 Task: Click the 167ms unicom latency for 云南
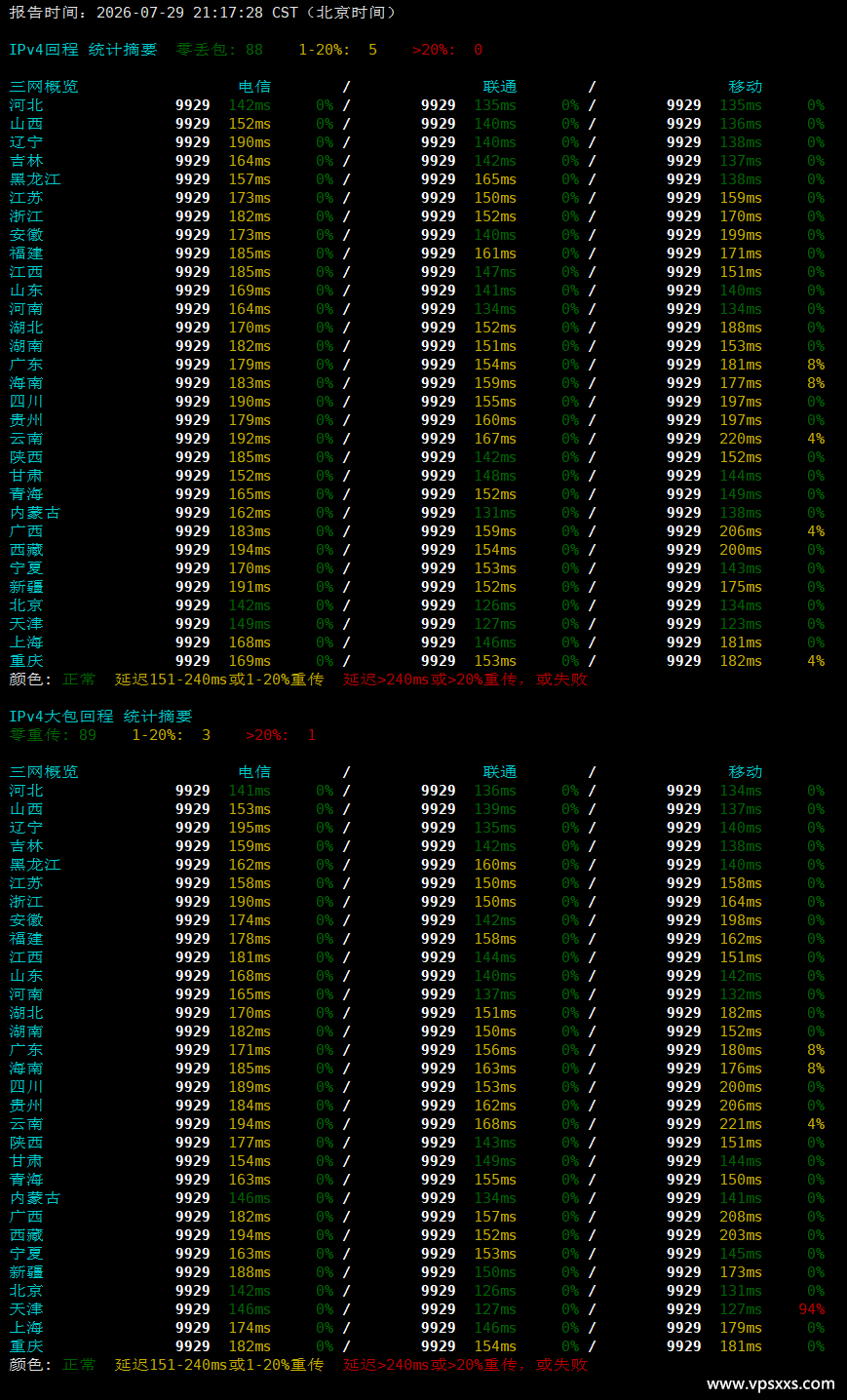495,439
